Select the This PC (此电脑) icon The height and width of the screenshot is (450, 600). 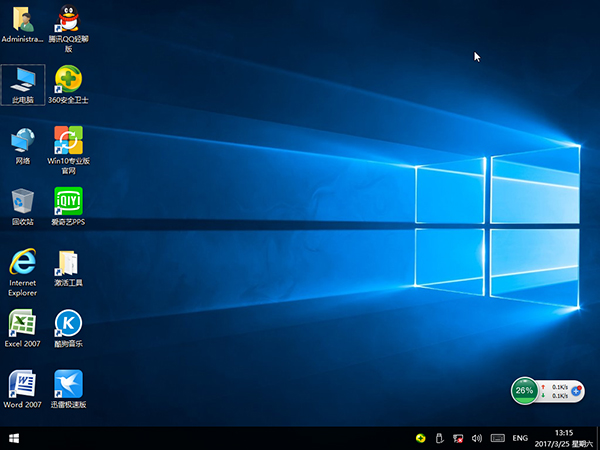tap(22, 79)
